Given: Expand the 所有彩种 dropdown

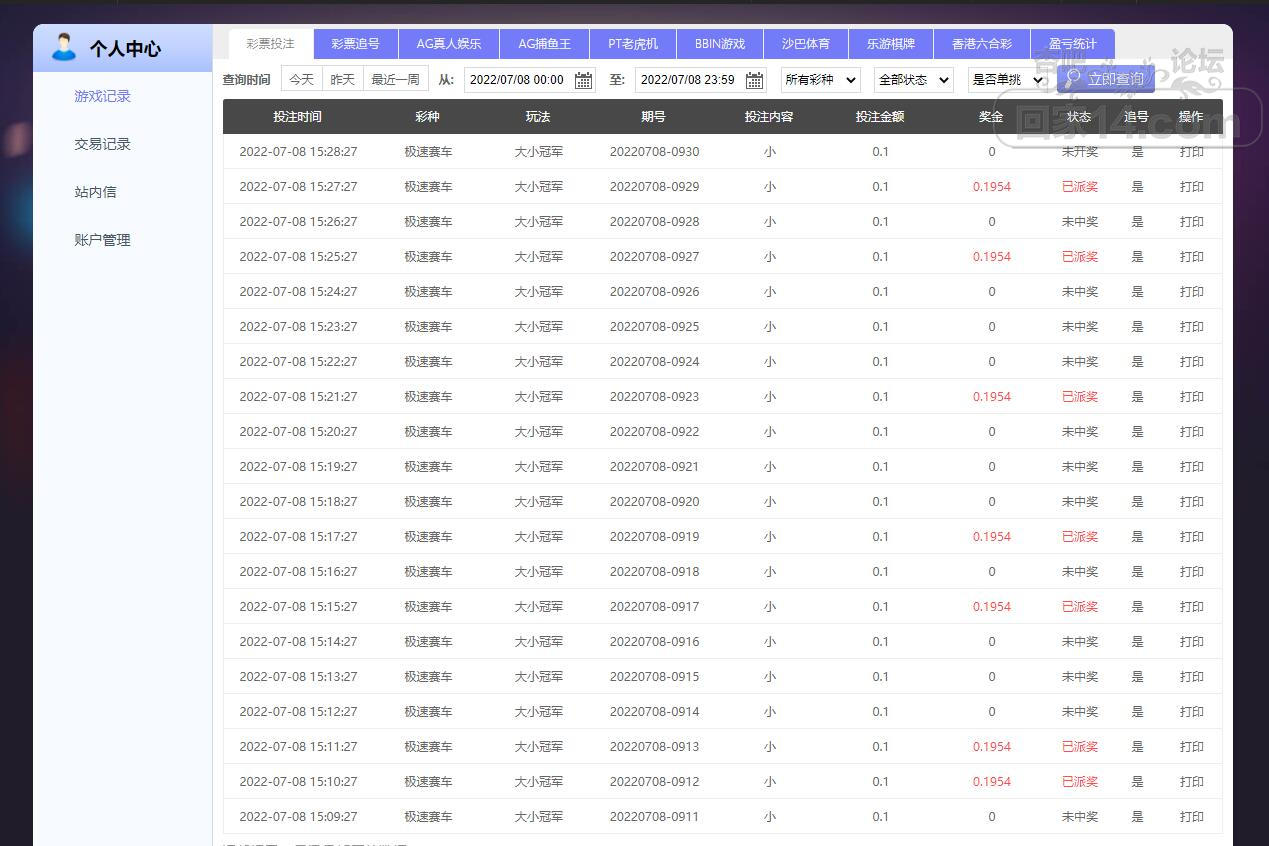Looking at the screenshot, I should click(820, 80).
